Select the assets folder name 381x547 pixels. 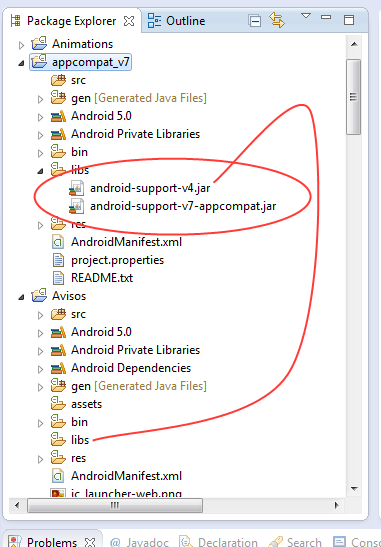pyautogui.click(x=87, y=404)
